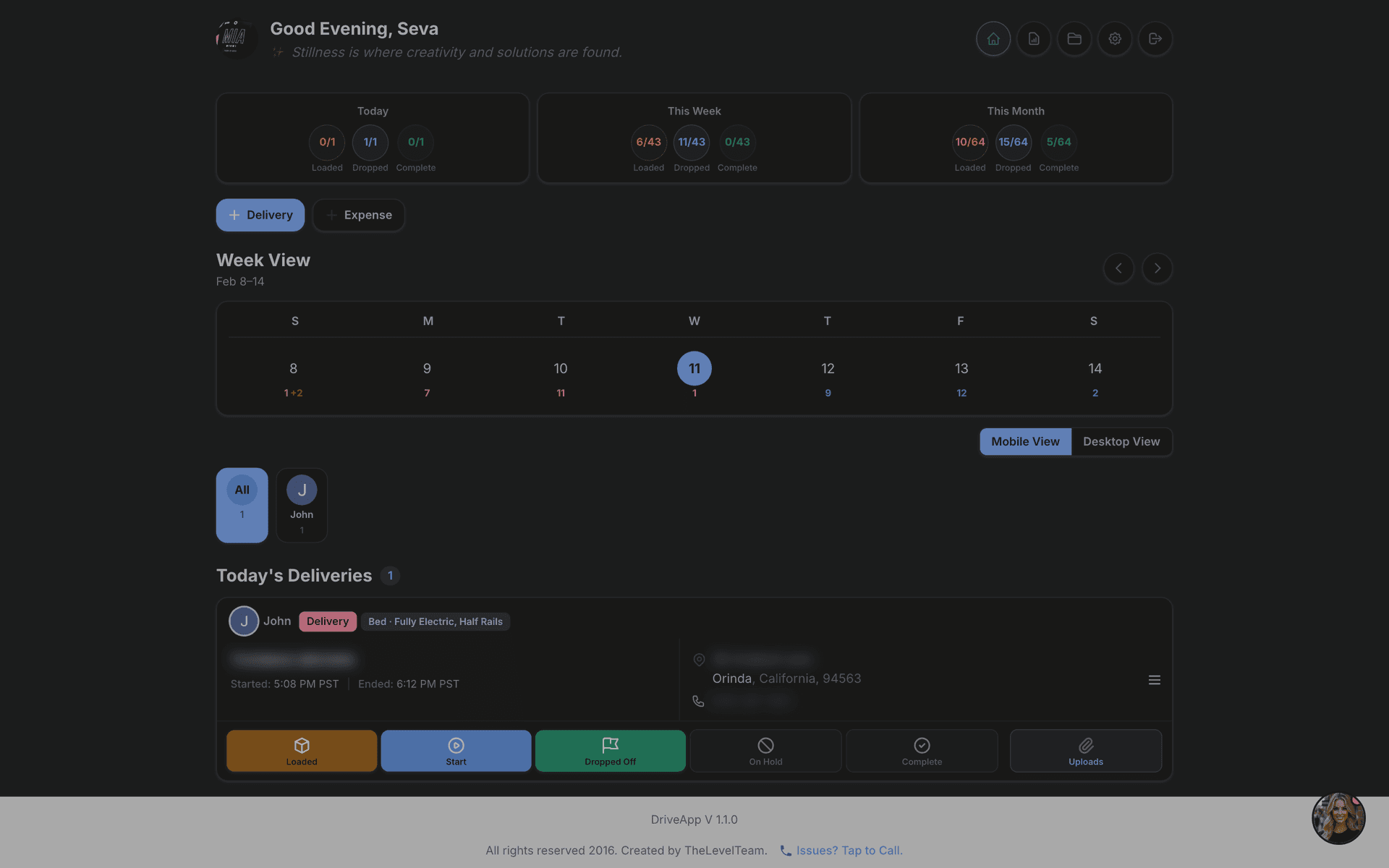The image size is (1389, 868).
Task: Open previous week with left chevron
Action: coord(1118,268)
